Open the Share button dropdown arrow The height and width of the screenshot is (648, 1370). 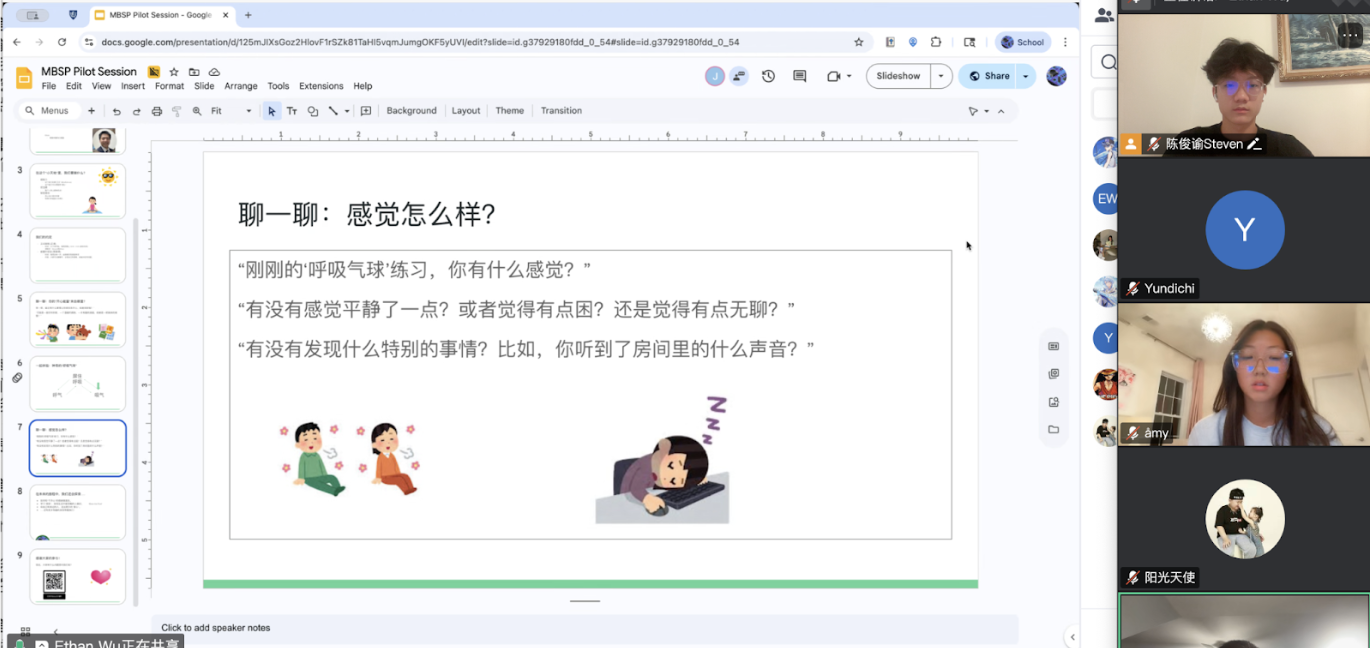click(1025, 76)
